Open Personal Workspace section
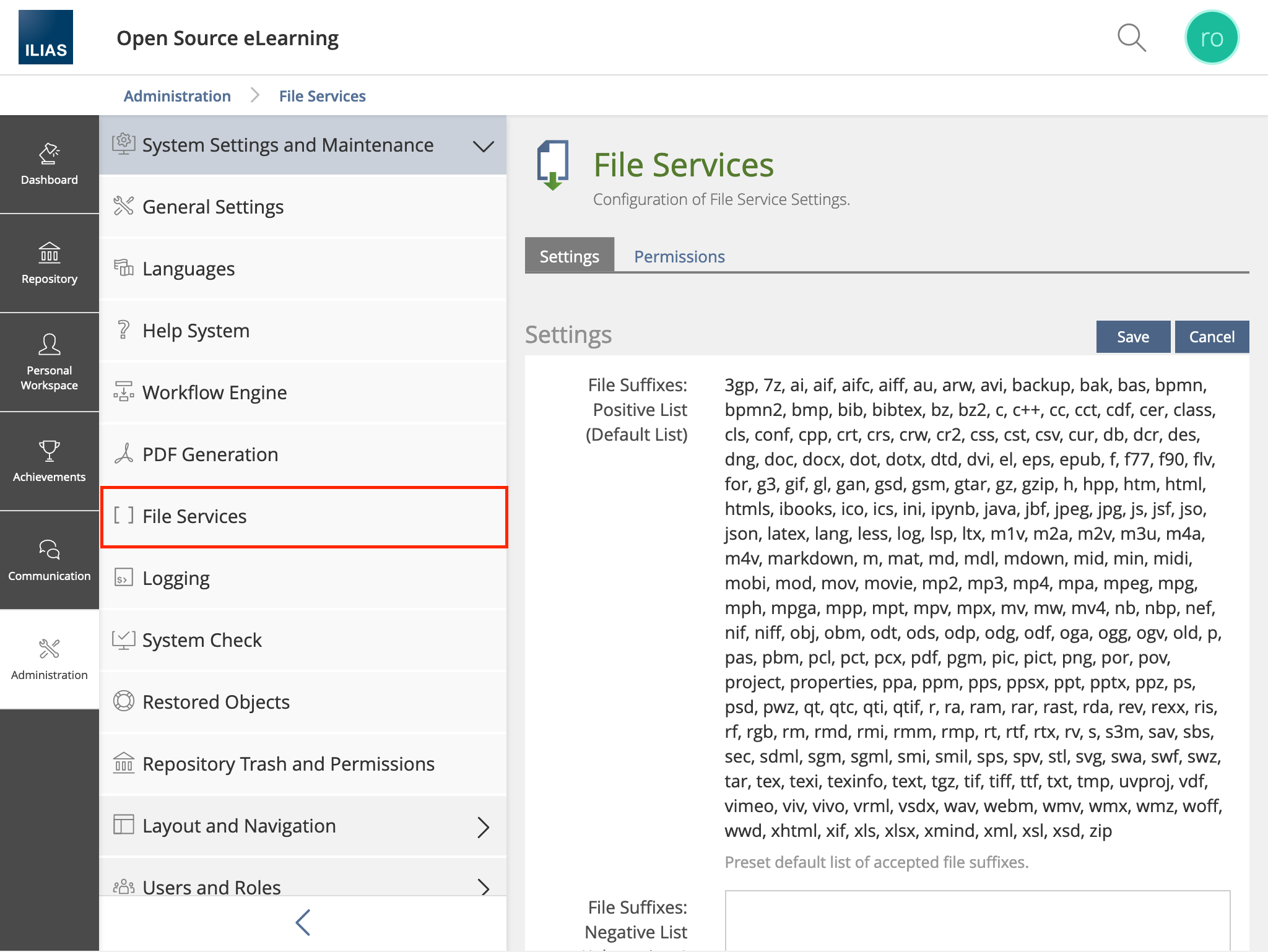Viewport: 1268px width, 952px height. pos(50,362)
